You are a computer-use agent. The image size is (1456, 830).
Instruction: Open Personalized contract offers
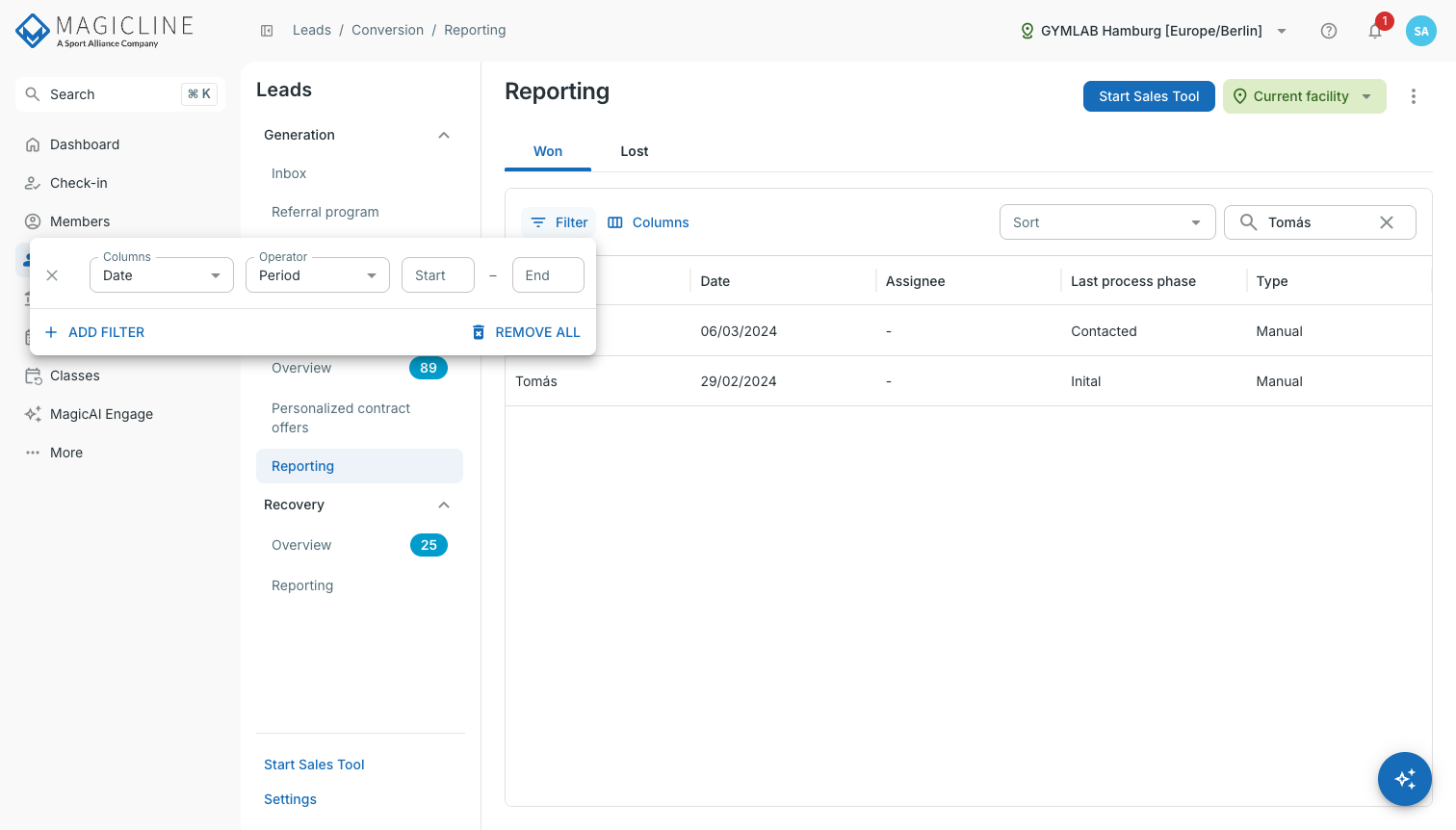(x=341, y=418)
